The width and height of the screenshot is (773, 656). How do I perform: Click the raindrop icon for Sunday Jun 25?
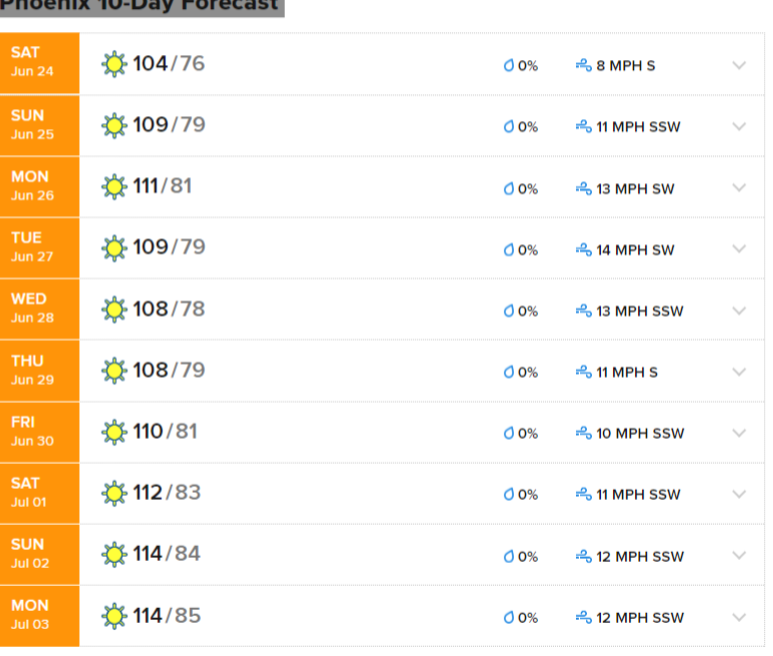(508, 127)
